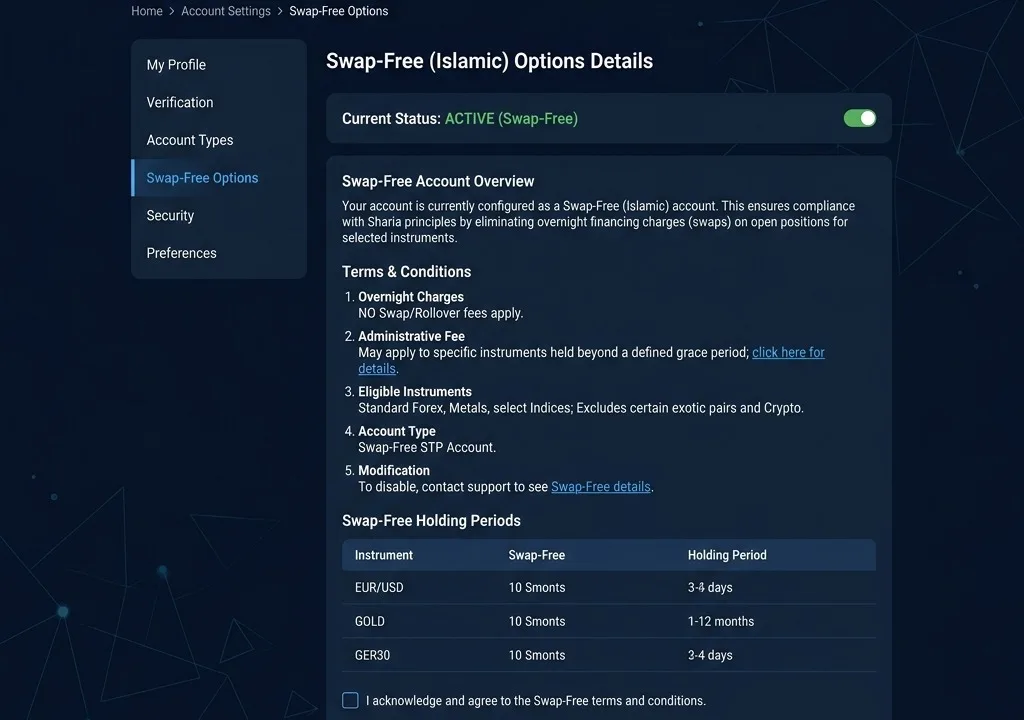
Task: Click the Holding Period column header
Action: 727,555
